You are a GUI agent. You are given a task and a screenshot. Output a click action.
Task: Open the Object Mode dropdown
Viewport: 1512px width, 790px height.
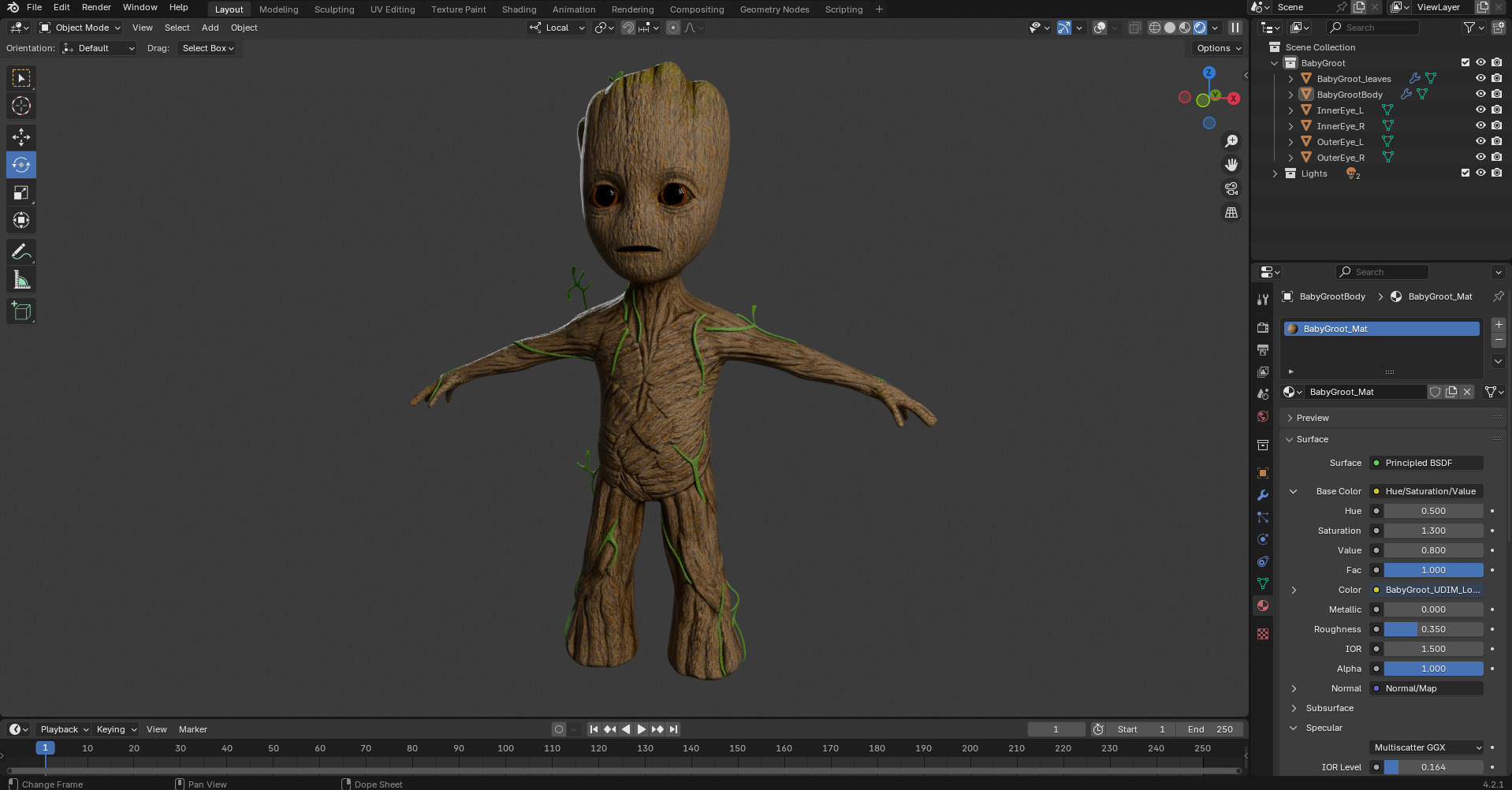(x=80, y=28)
